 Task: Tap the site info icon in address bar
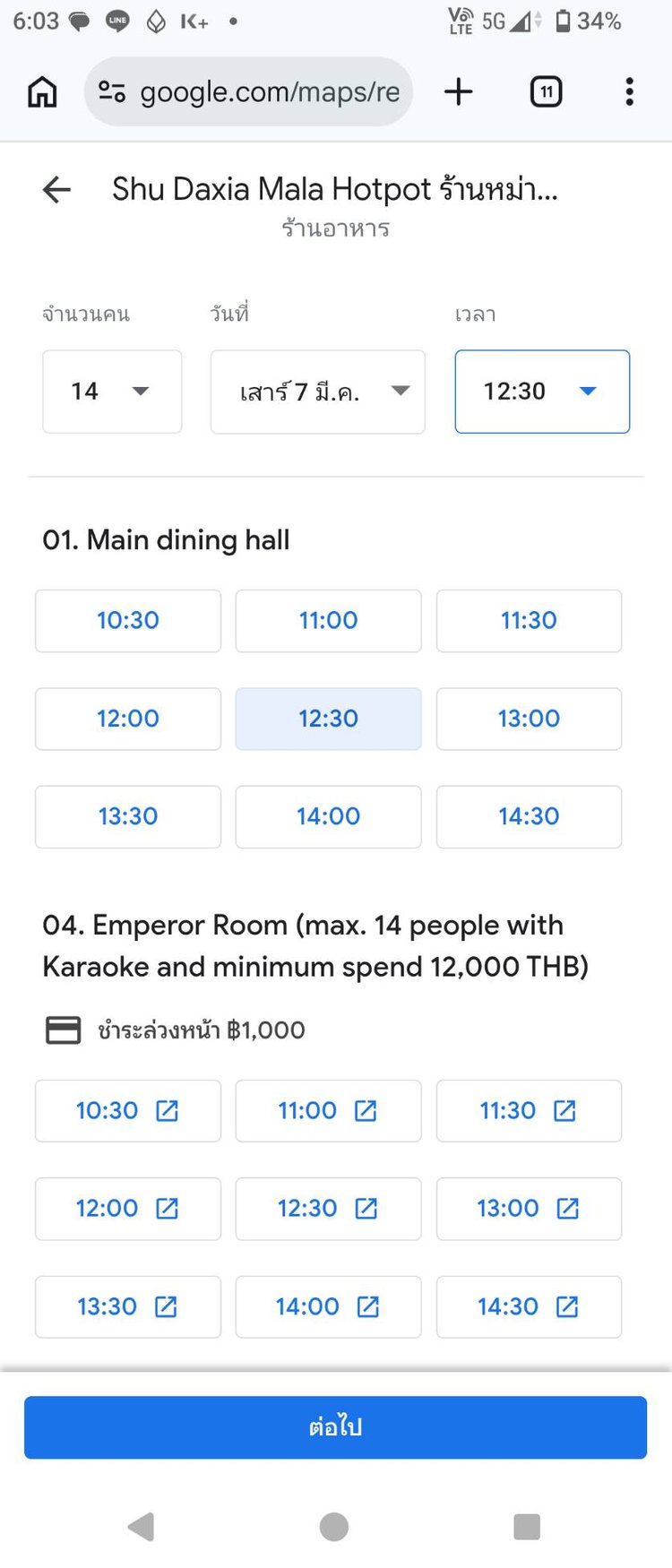click(112, 91)
